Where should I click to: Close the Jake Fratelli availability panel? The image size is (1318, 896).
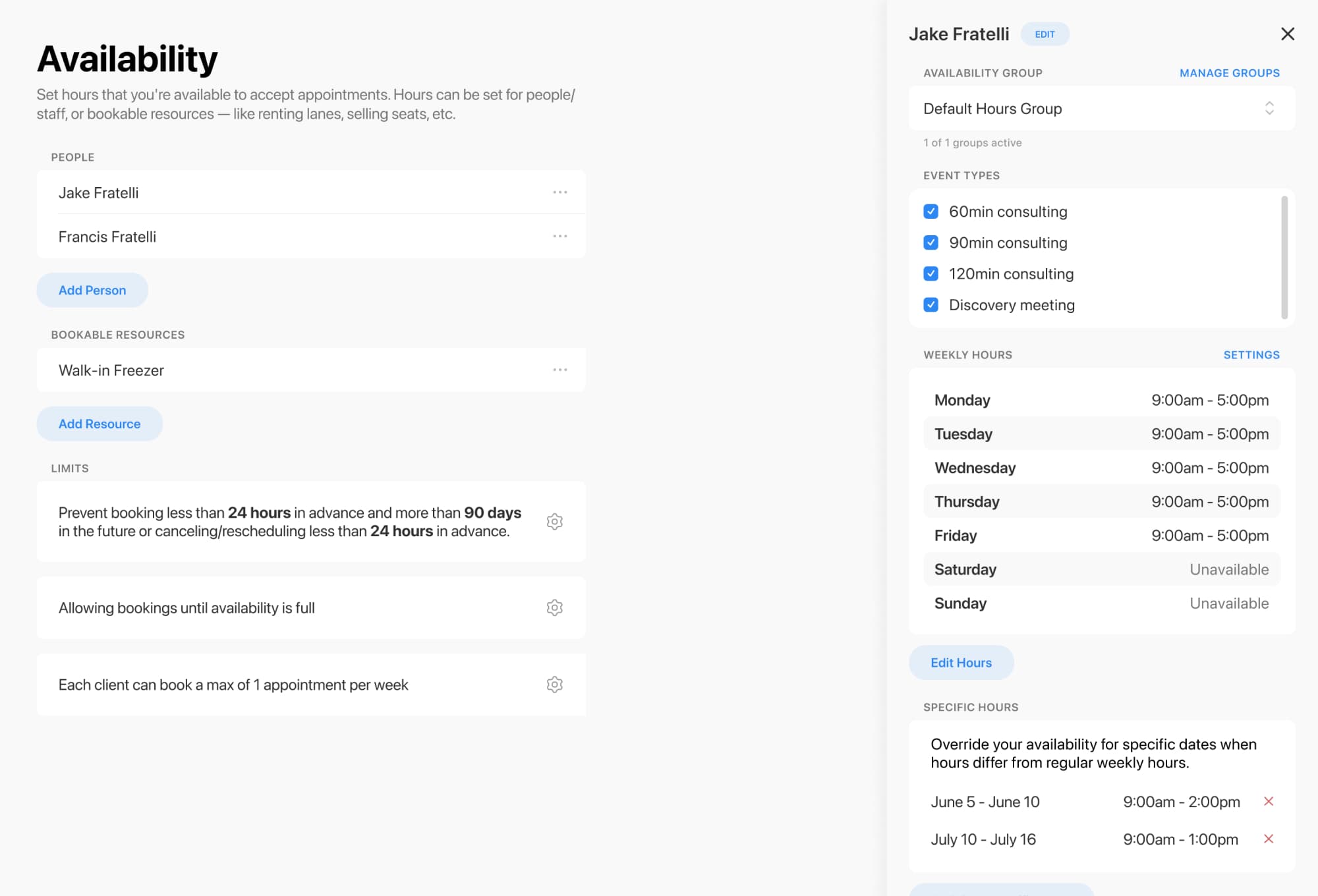pyautogui.click(x=1288, y=34)
